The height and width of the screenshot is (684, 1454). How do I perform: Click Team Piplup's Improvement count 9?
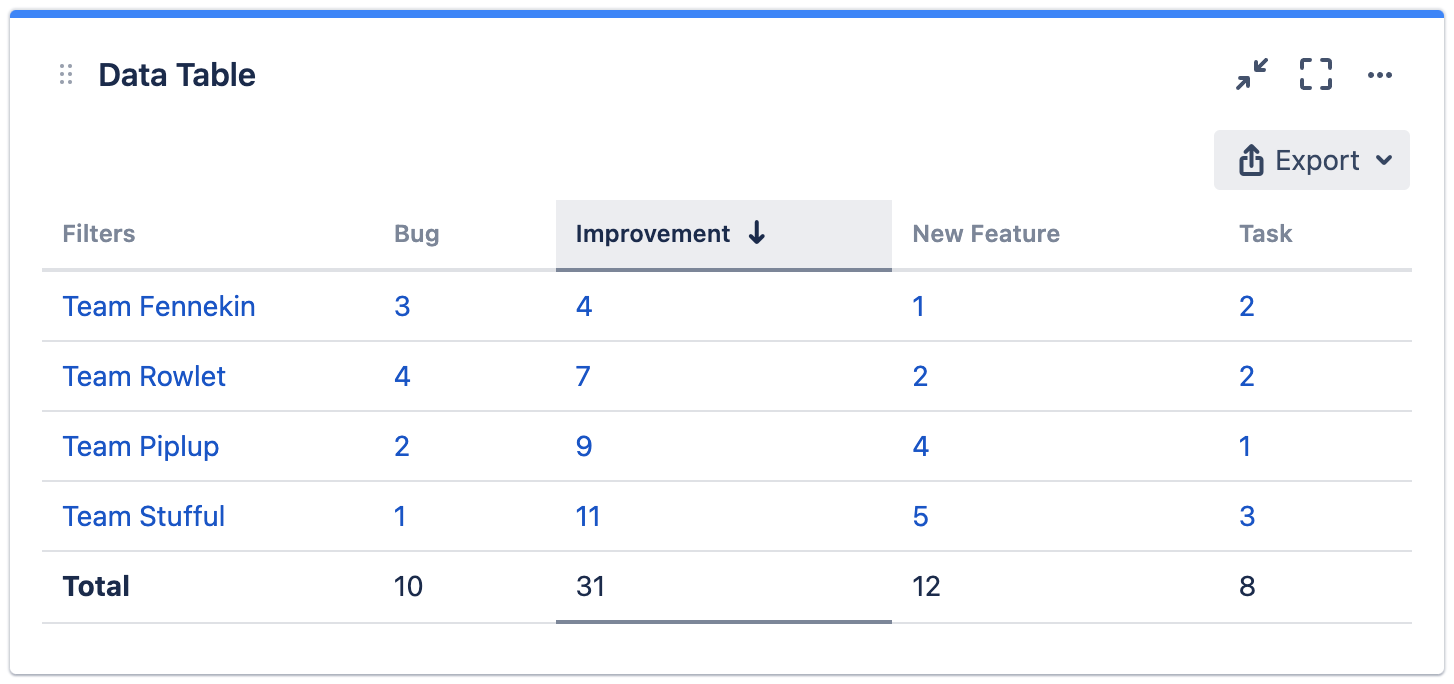(x=584, y=446)
